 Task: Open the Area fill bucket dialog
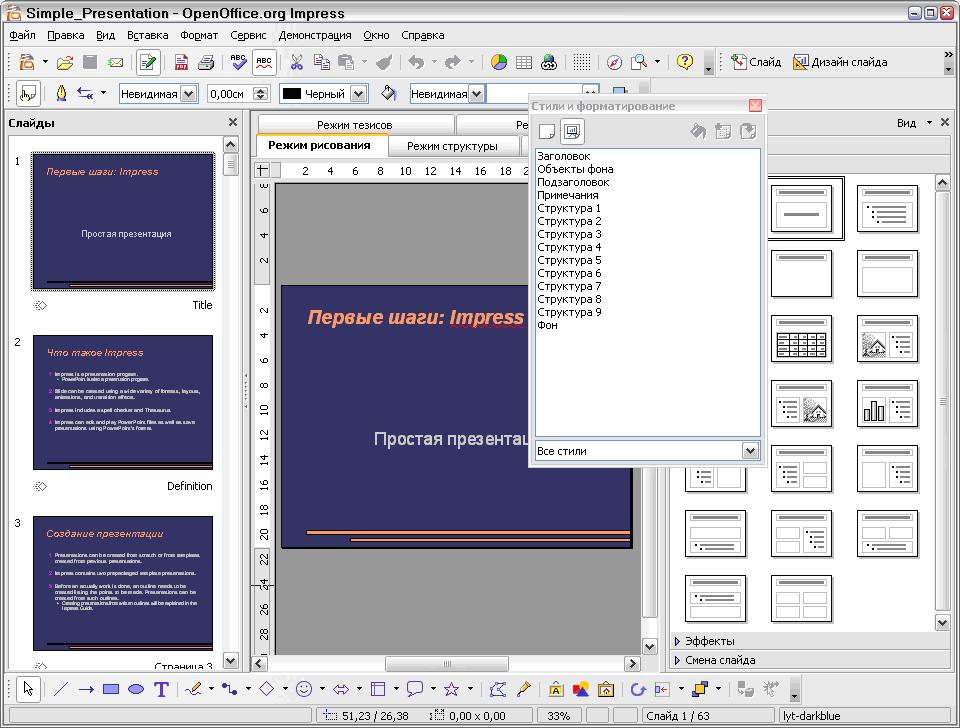388,93
